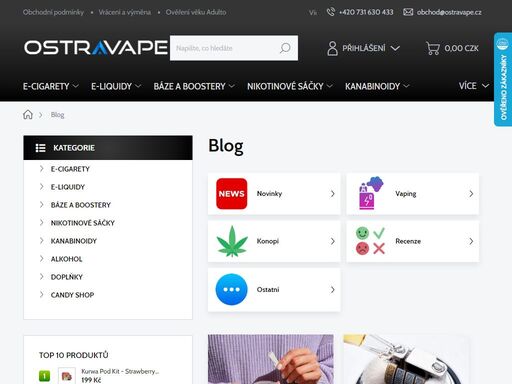Open the Novinky blog category
The width and height of the screenshot is (512, 384).
(274, 194)
